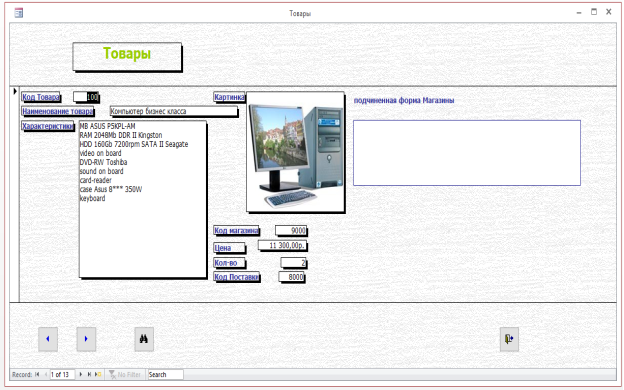Click the Картинка label
The width and height of the screenshot is (624, 390).
[229, 97]
